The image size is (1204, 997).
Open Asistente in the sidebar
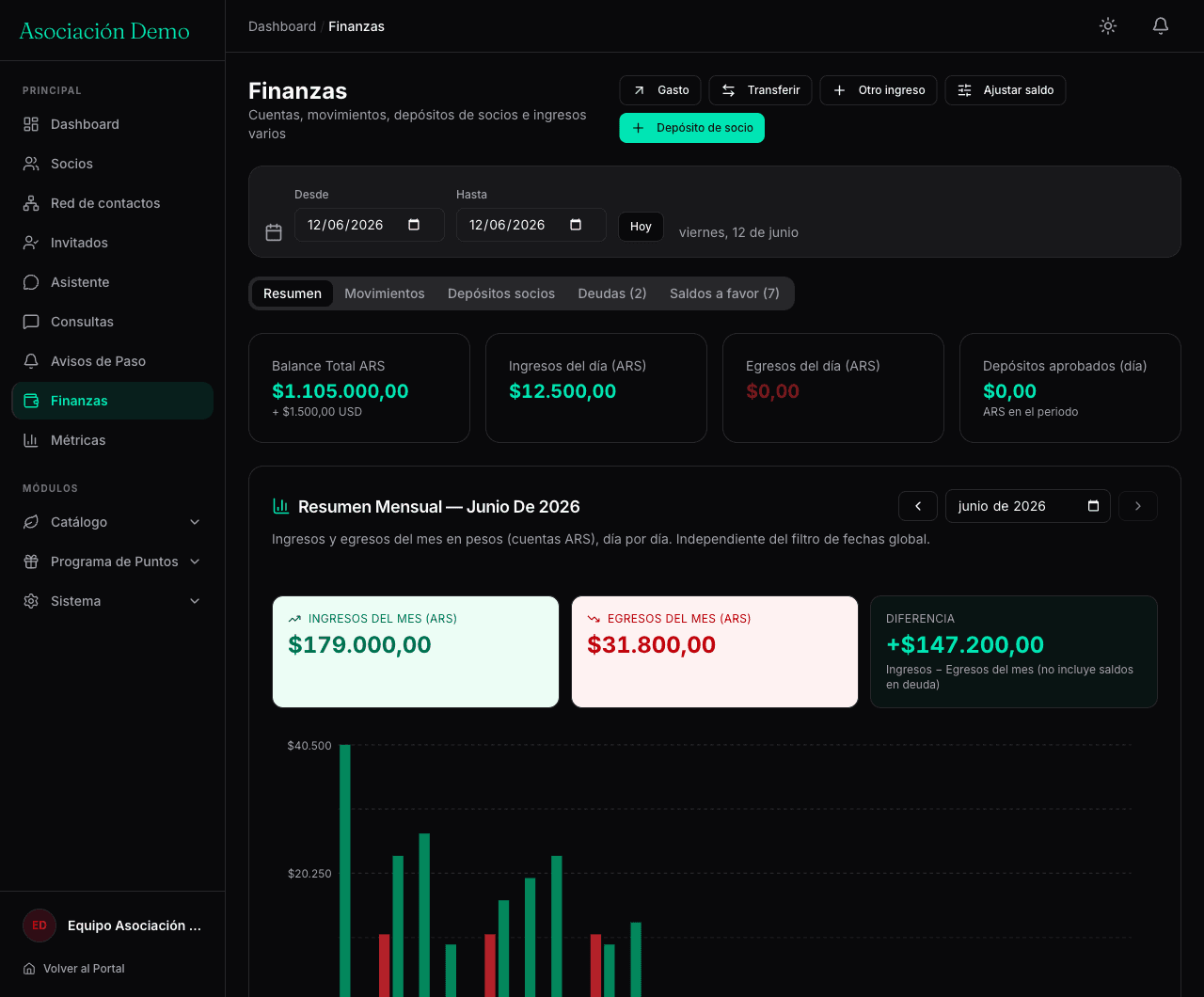(x=113, y=282)
